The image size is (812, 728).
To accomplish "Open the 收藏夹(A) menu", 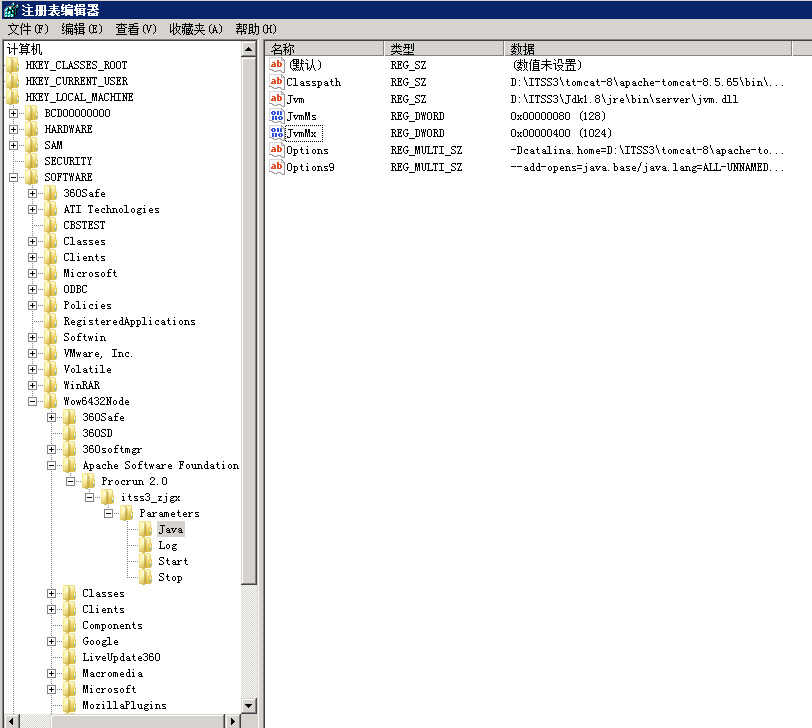I will click(196, 29).
